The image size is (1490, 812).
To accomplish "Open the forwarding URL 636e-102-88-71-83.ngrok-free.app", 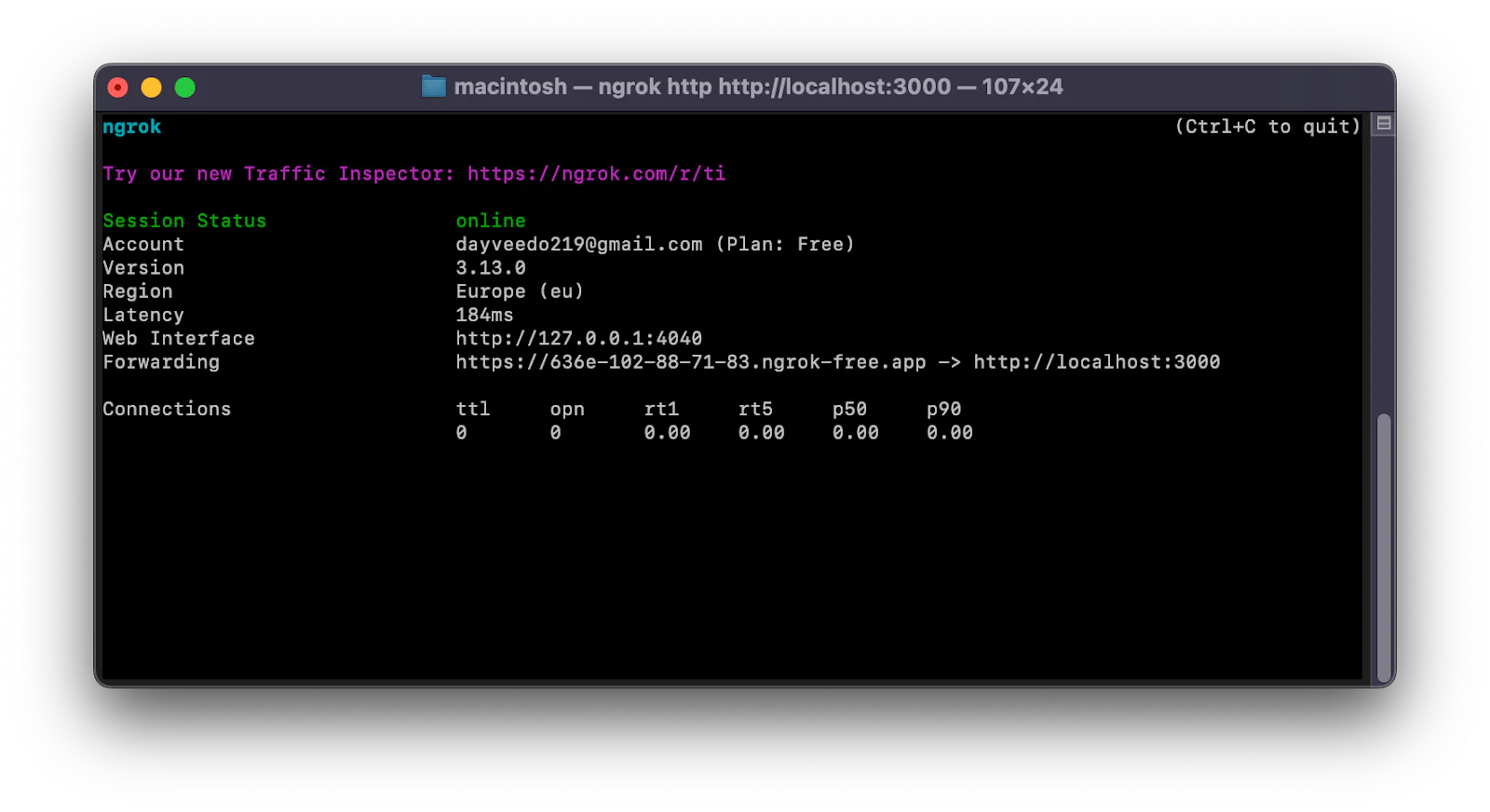I will [x=691, y=362].
